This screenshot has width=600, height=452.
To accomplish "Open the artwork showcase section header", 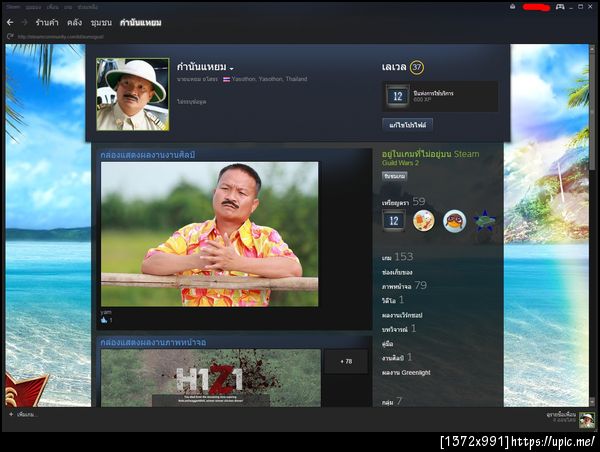I will click(148, 155).
